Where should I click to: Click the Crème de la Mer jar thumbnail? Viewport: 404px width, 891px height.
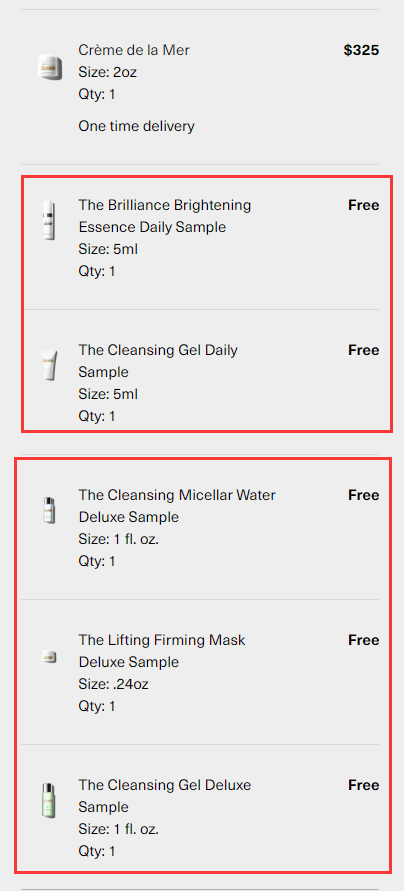(50, 68)
